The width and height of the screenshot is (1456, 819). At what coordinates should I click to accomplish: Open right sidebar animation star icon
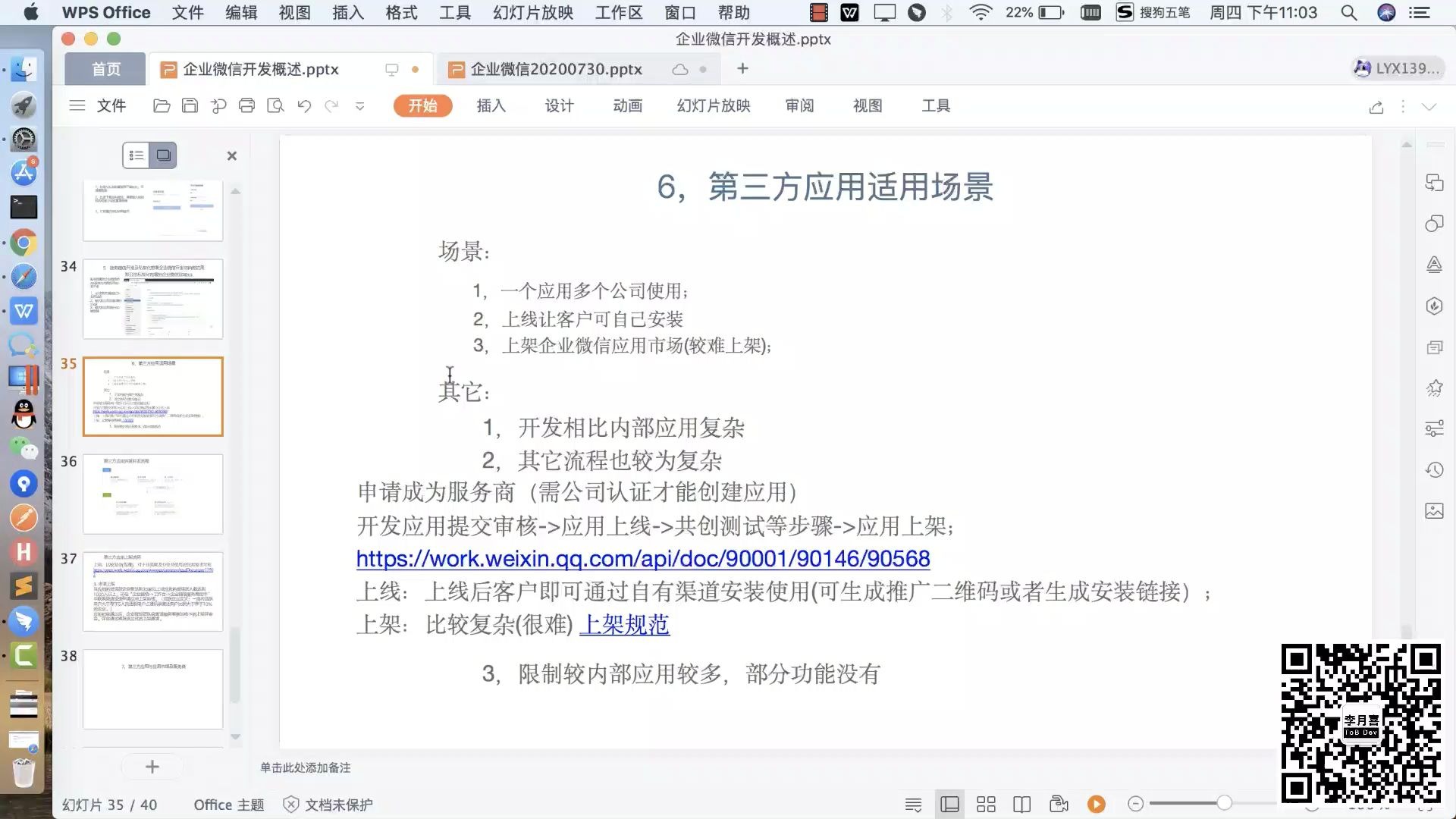point(1434,388)
